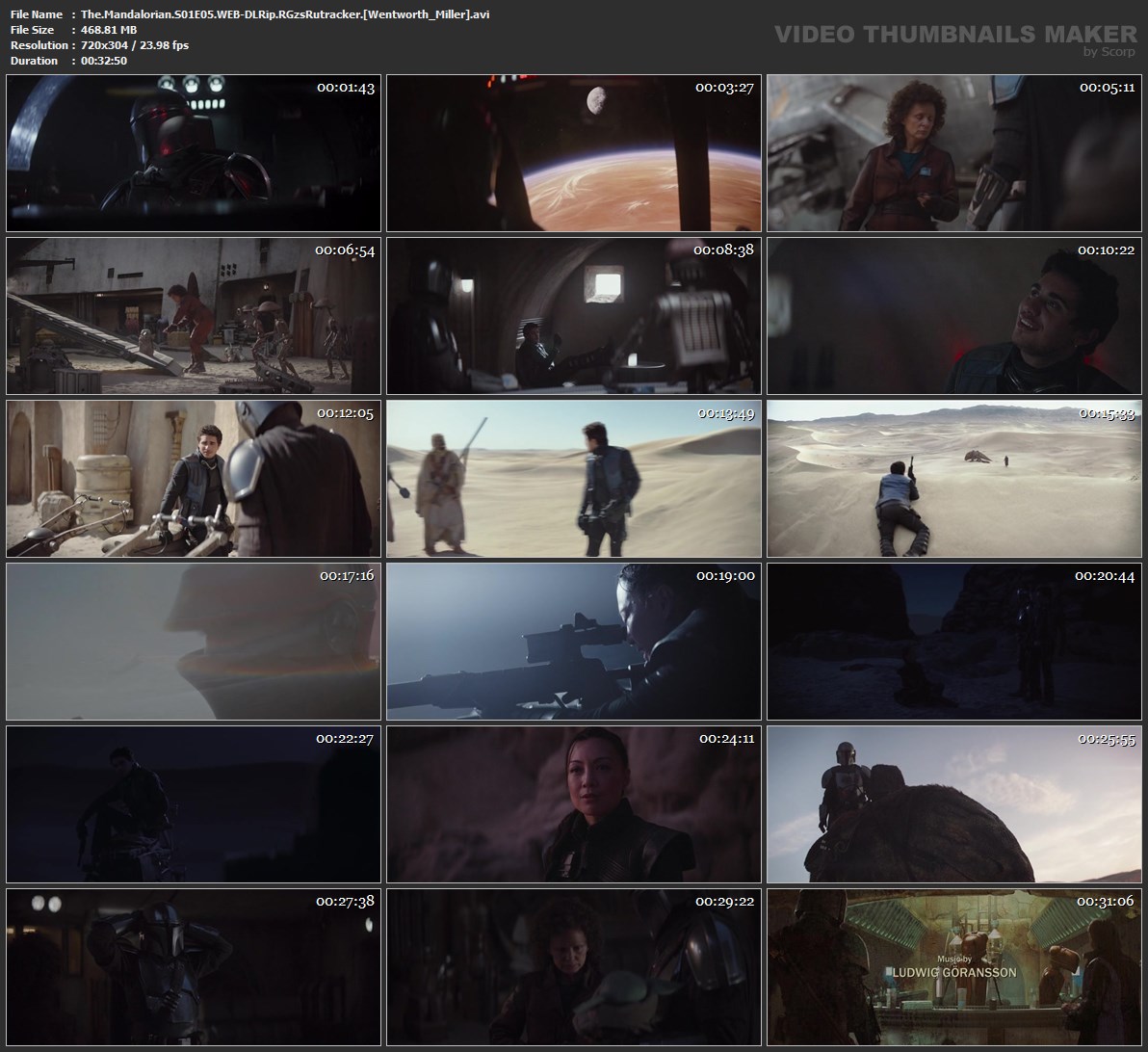
Task: Select the sniper rifle thumbnail at 00:19:00
Action: coord(574,641)
